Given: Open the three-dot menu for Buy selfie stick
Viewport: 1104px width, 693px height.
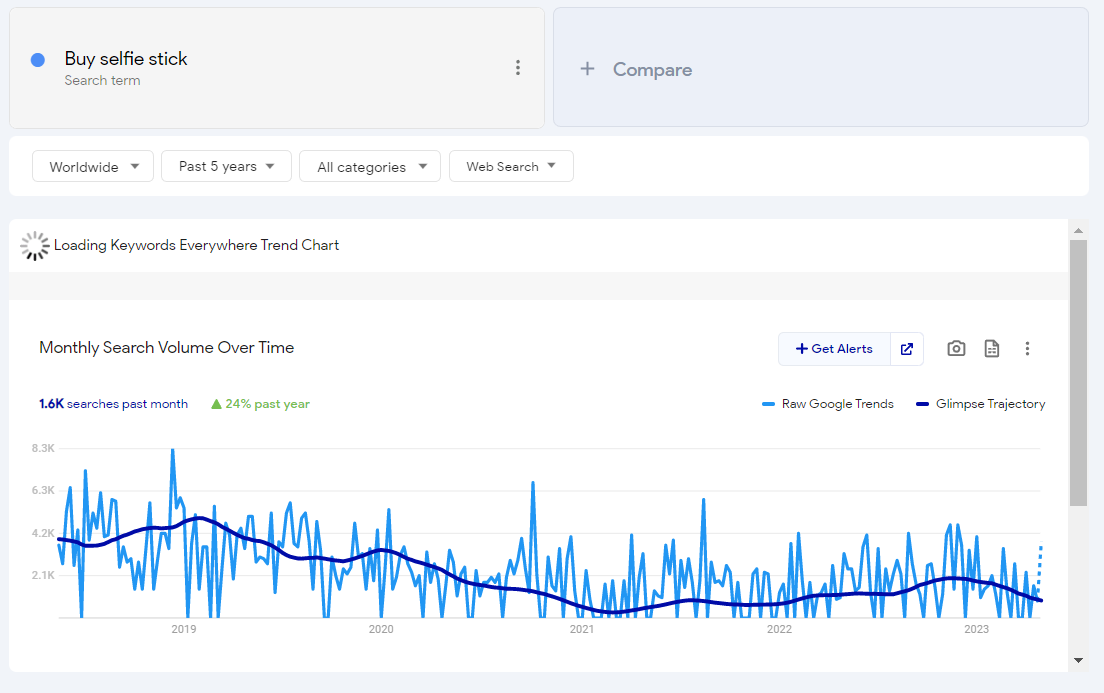Looking at the screenshot, I should pos(518,67).
